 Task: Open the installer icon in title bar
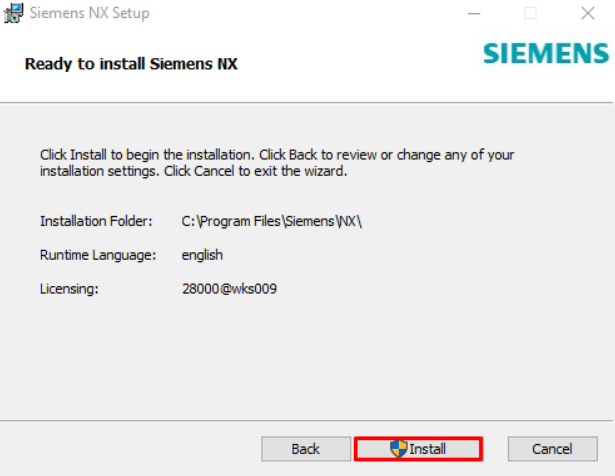(13, 13)
